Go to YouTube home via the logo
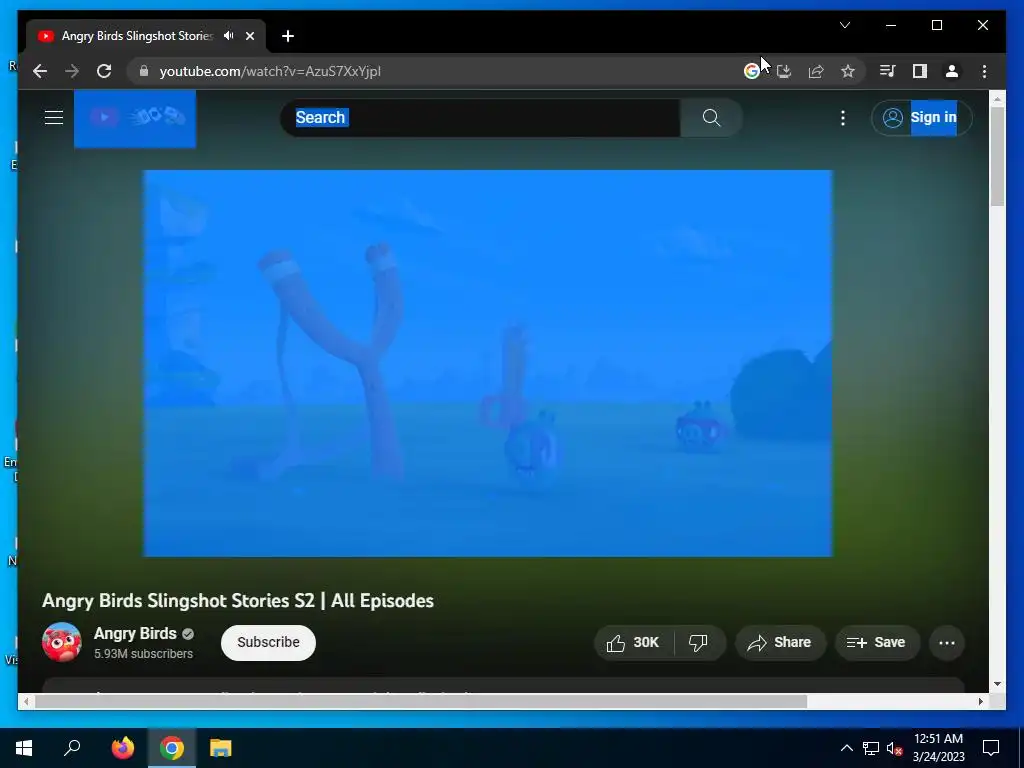The height and width of the screenshot is (768, 1024). (135, 118)
